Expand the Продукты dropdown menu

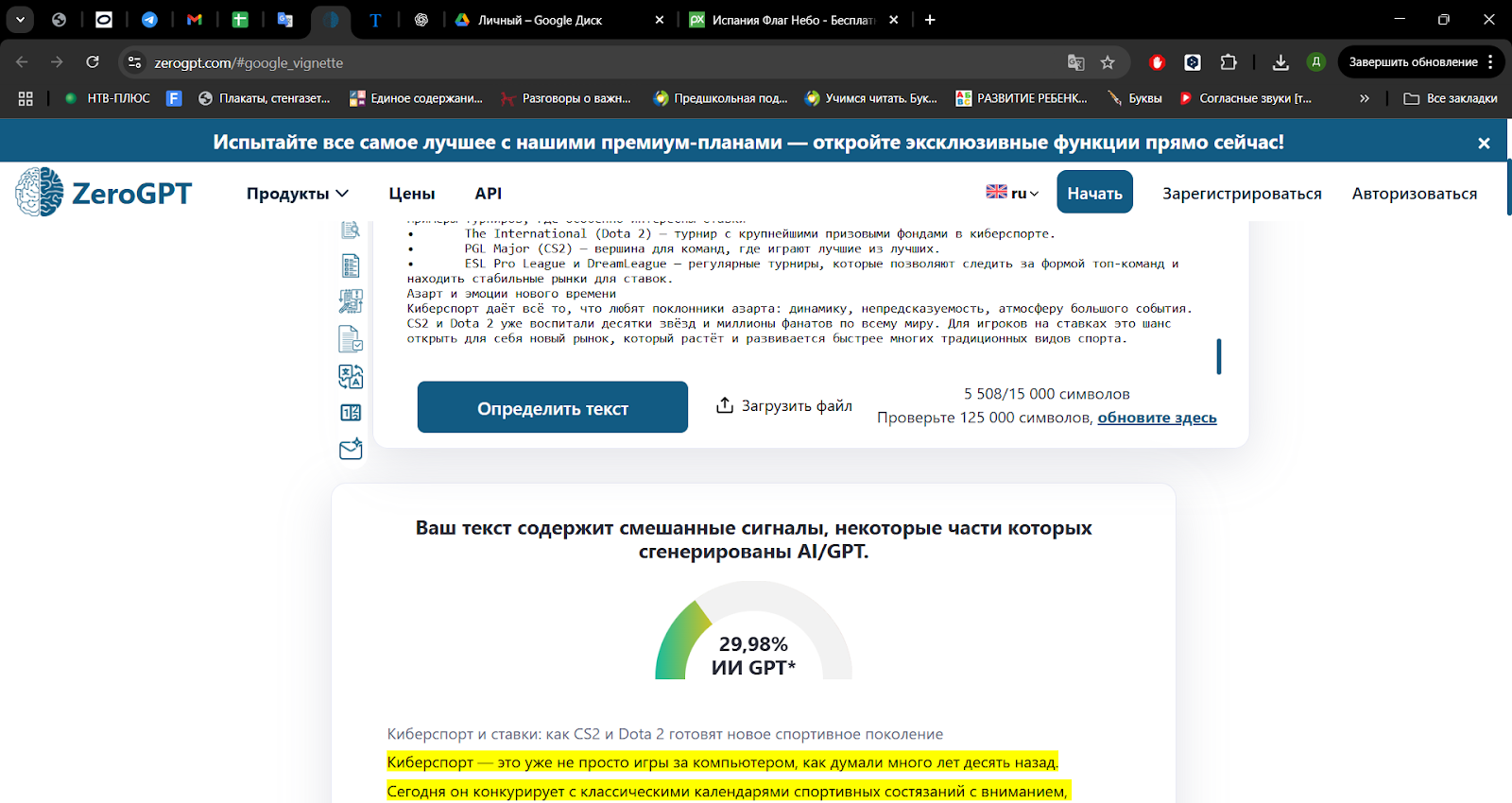[x=298, y=193]
